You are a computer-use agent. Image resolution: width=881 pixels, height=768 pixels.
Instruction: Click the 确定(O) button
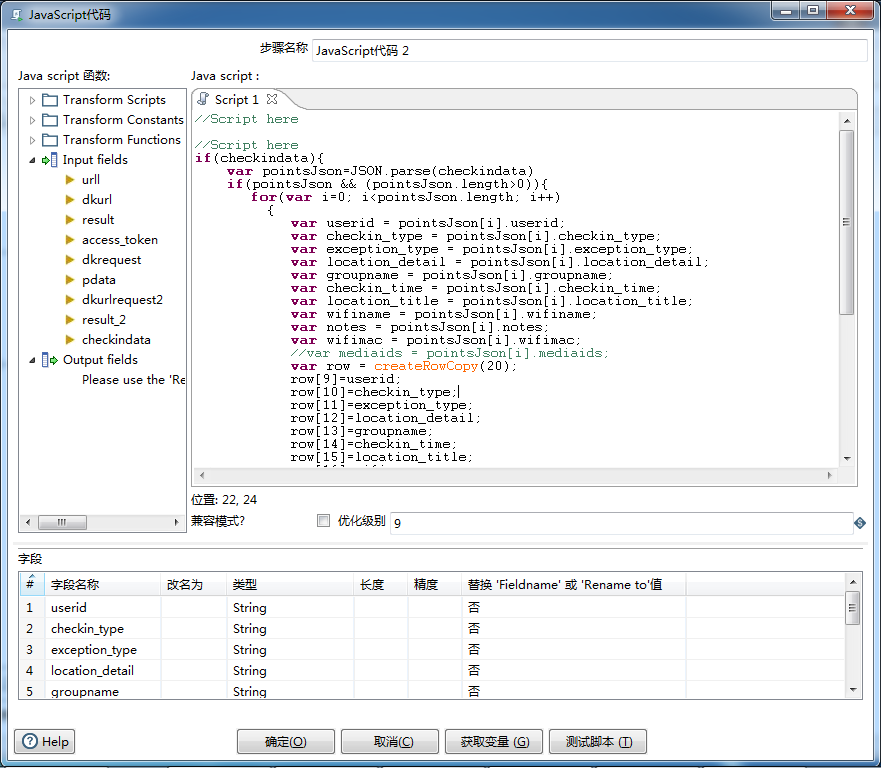tap(285, 742)
